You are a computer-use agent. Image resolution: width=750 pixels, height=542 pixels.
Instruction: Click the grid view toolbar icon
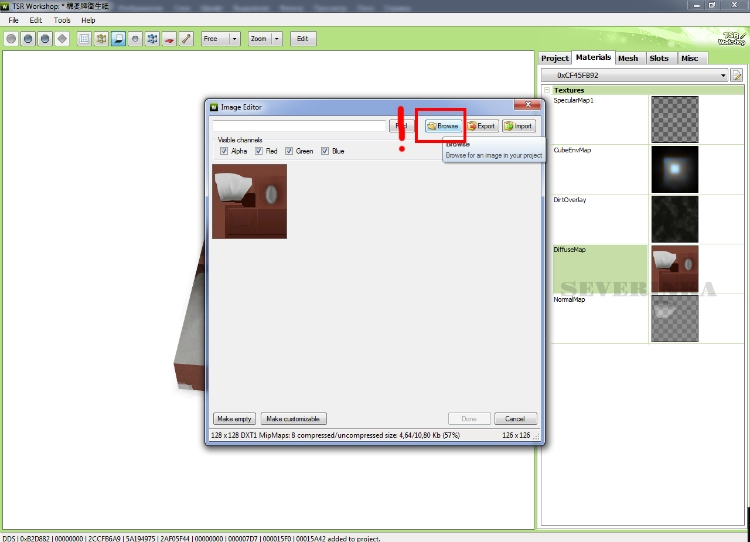point(84,39)
